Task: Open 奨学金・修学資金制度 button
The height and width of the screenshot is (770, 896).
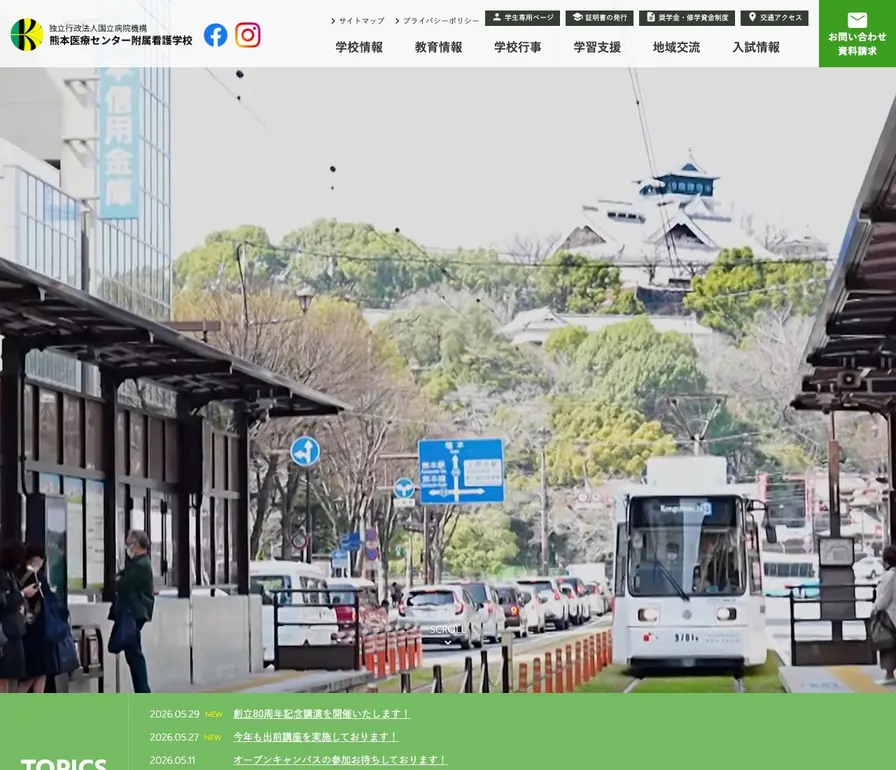Action: [x=687, y=18]
